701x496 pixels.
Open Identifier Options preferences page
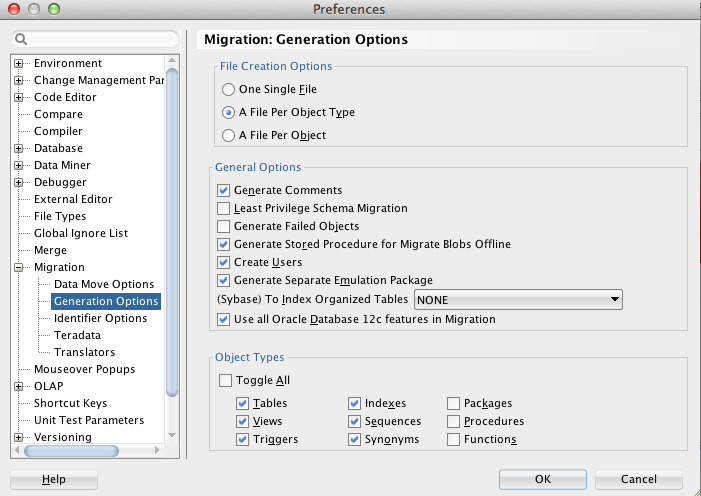click(100, 318)
